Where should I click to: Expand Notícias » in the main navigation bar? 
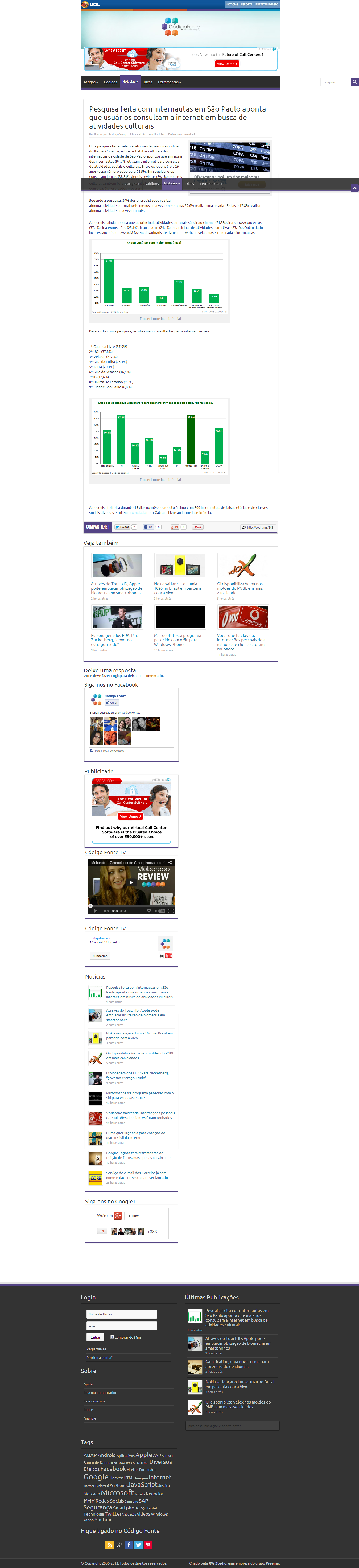pos(130,81)
